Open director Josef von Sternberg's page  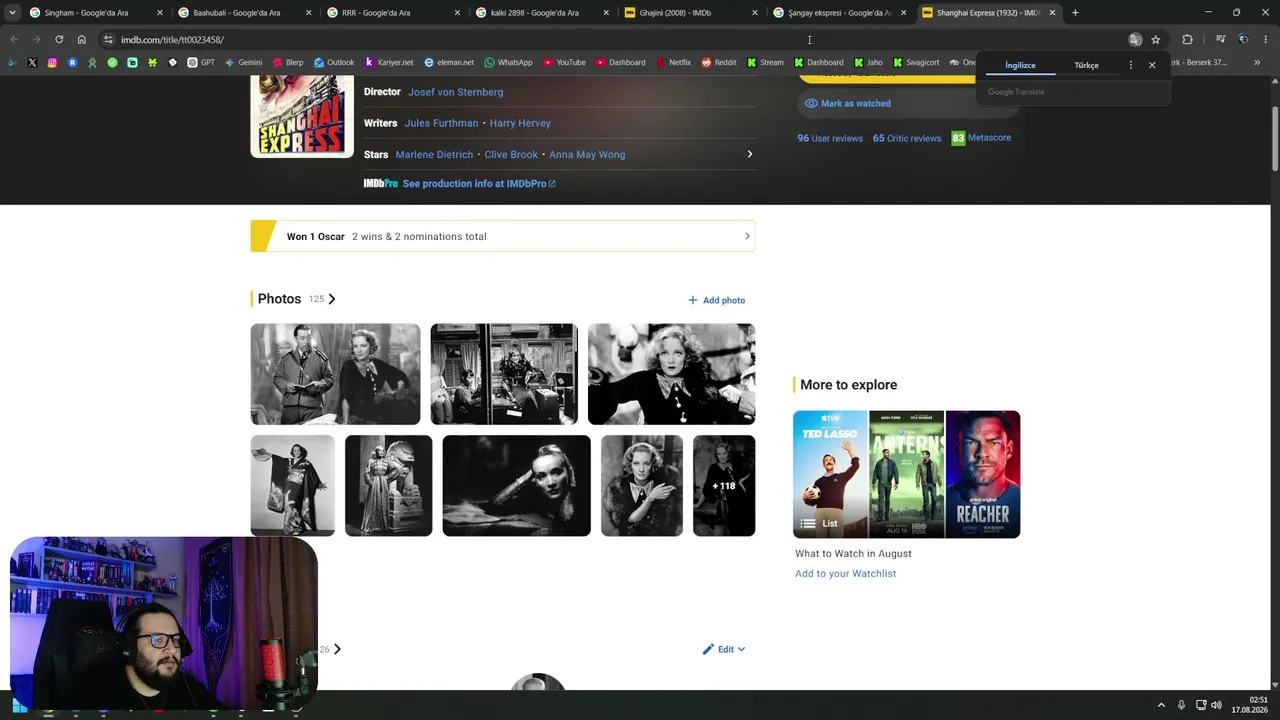[x=455, y=92]
